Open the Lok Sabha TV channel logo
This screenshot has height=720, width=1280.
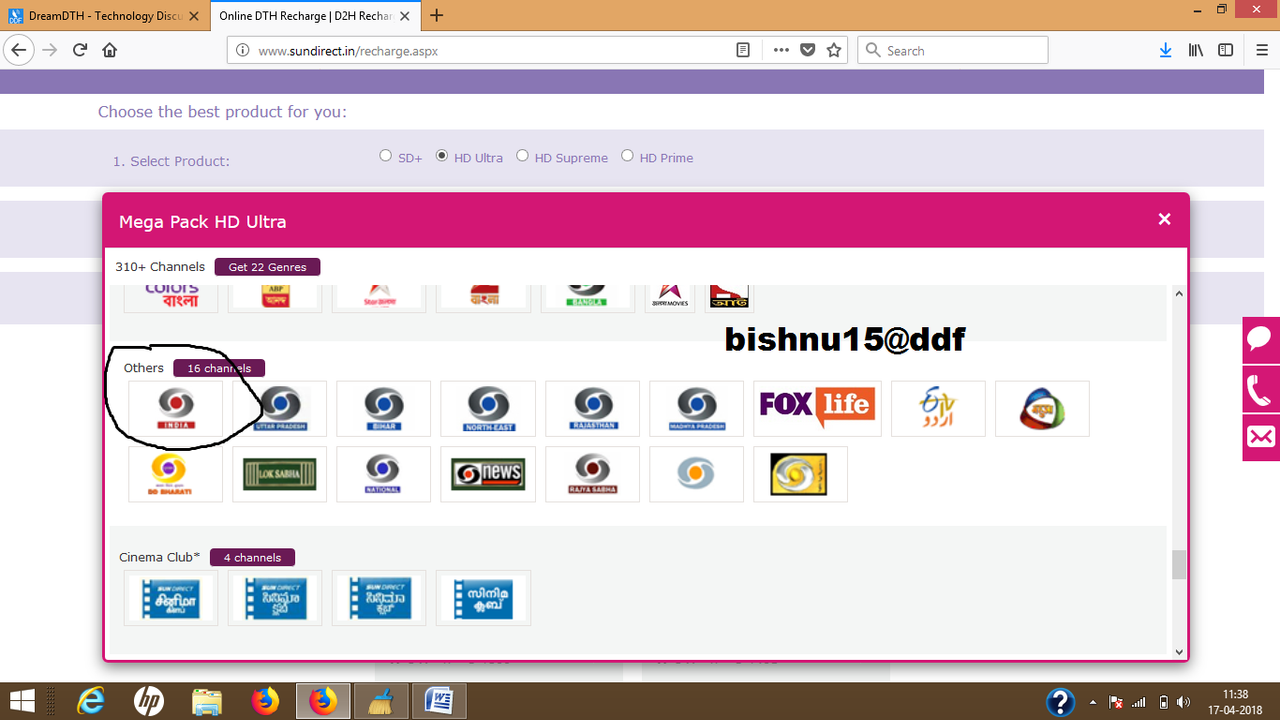click(x=279, y=474)
